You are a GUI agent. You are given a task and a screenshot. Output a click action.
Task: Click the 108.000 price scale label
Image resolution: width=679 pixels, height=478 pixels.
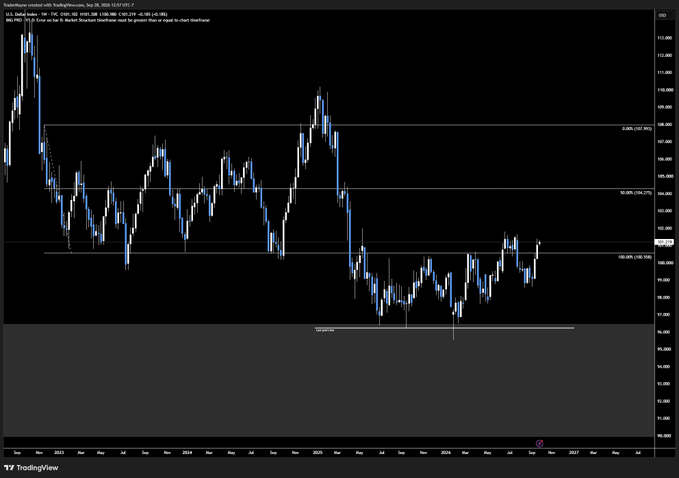[x=665, y=125]
